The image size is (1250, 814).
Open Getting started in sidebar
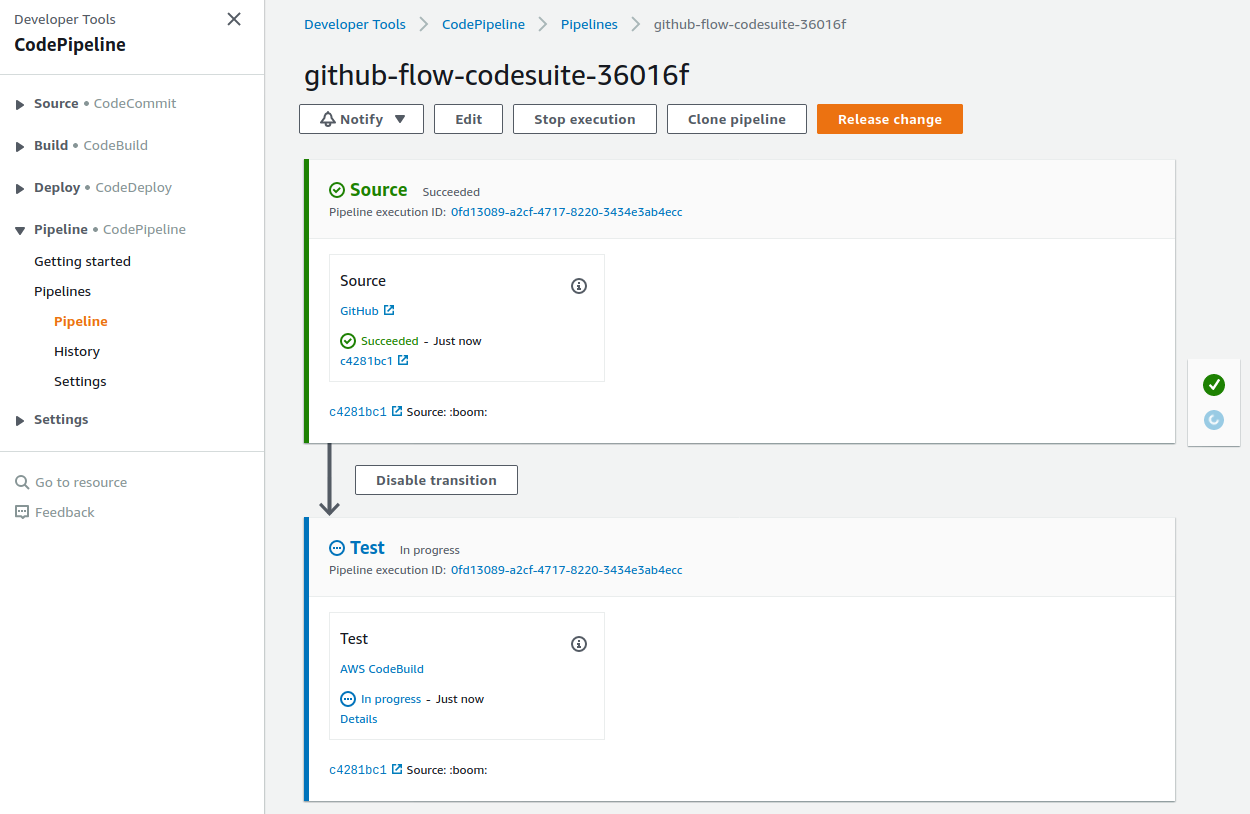pos(82,261)
